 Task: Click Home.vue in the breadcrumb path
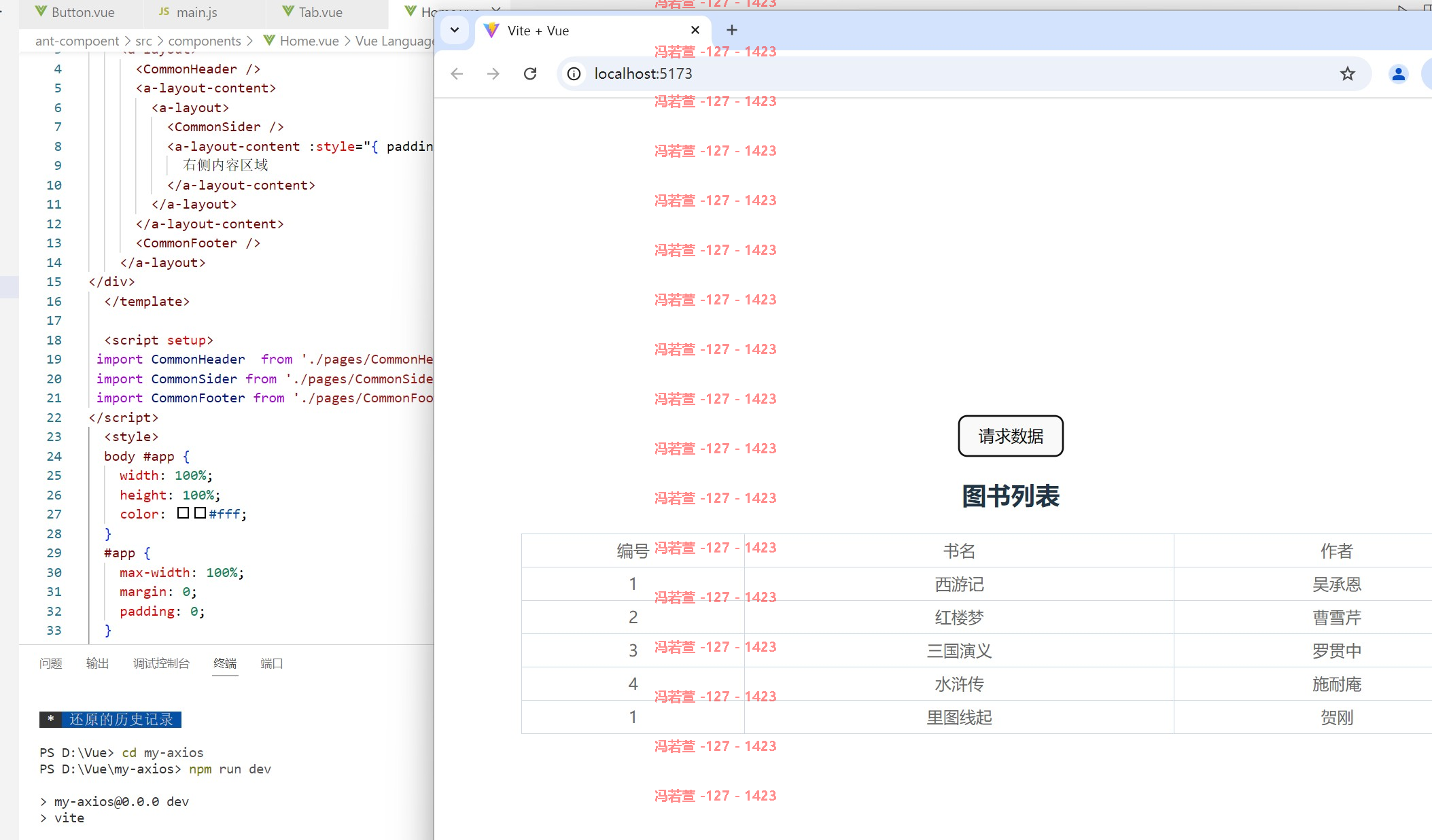click(x=309, y=41)
